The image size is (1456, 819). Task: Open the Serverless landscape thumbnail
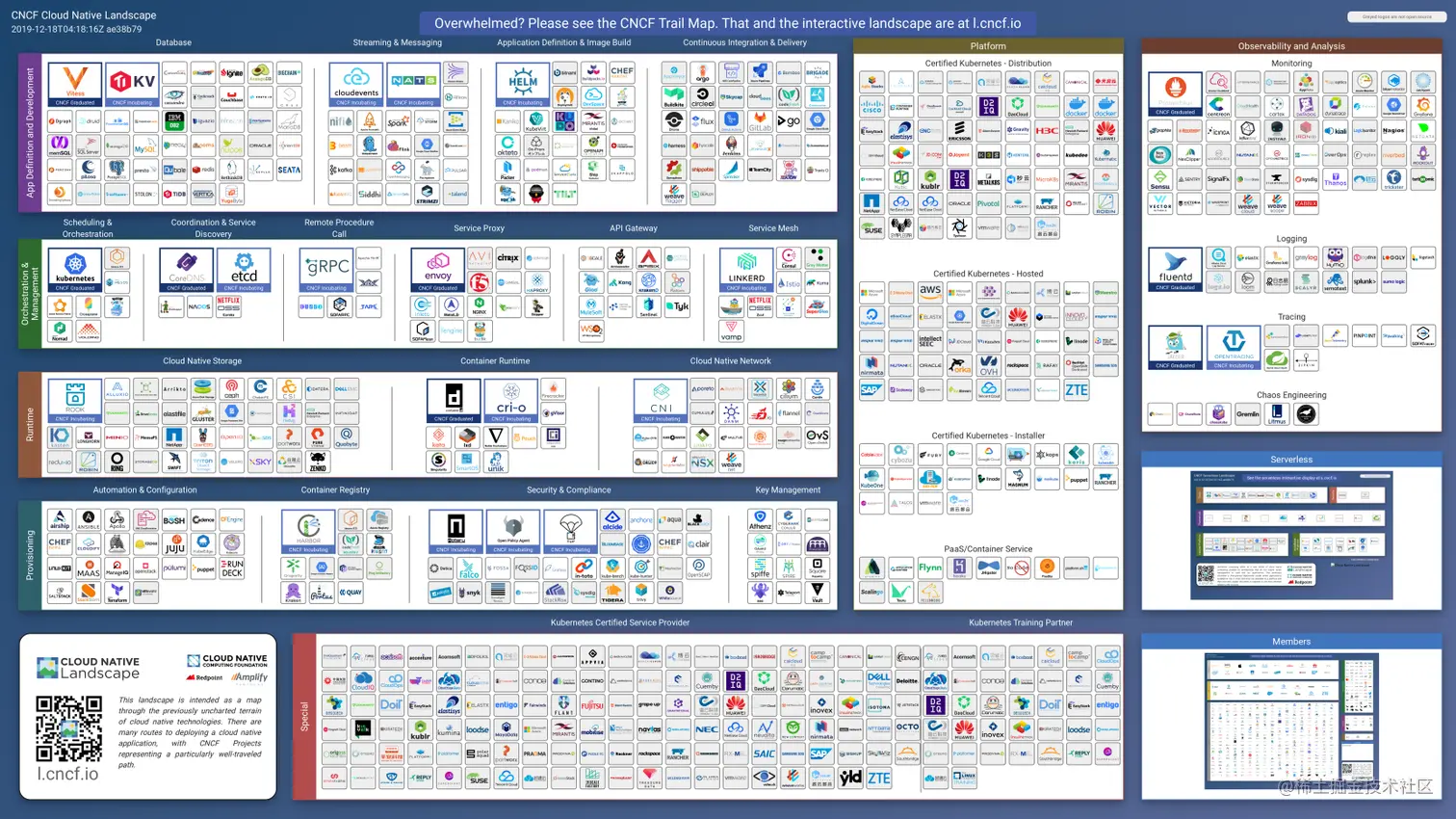(x=1291, y=535)
